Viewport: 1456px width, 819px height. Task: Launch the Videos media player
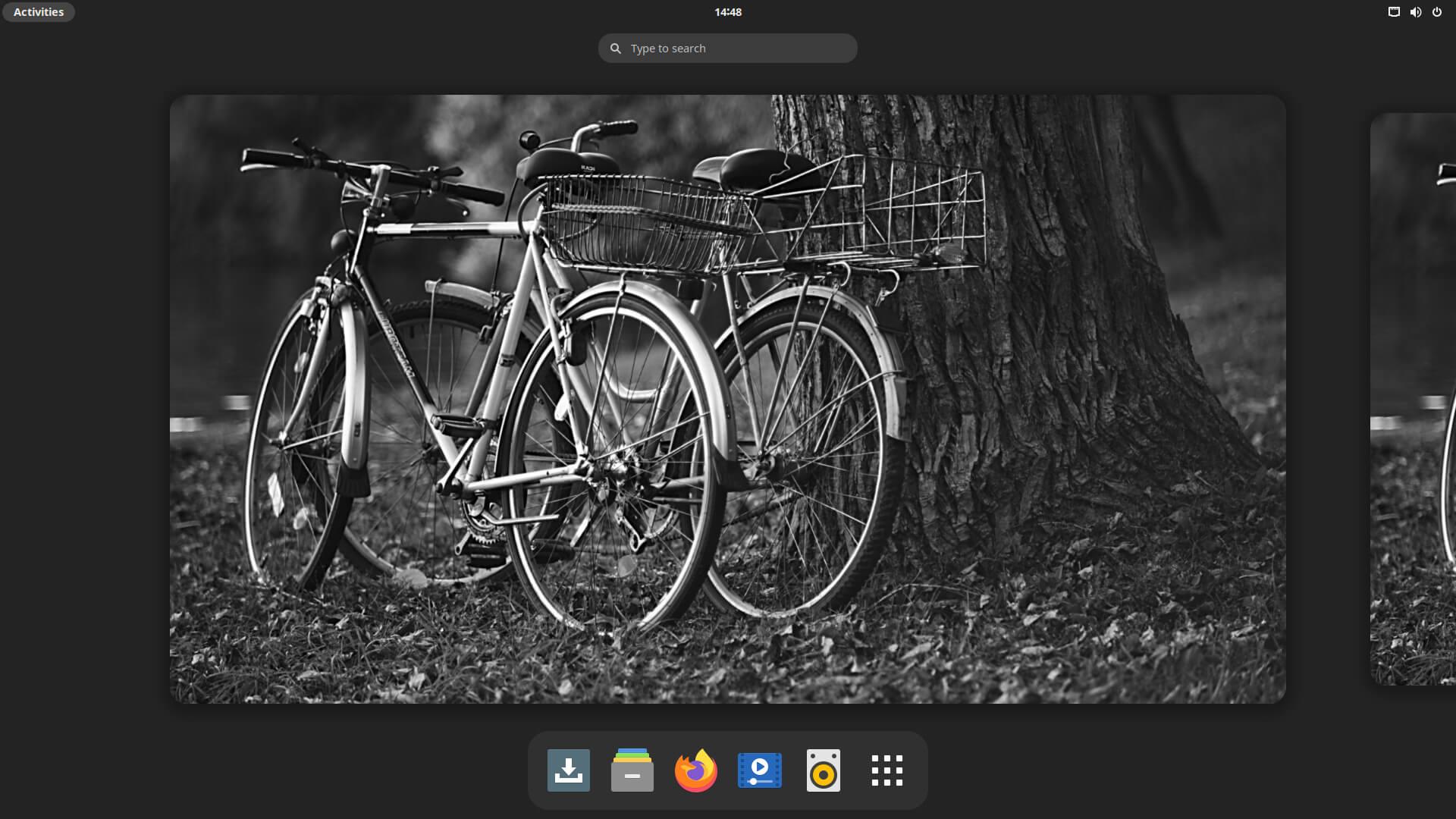click(760, 770)
